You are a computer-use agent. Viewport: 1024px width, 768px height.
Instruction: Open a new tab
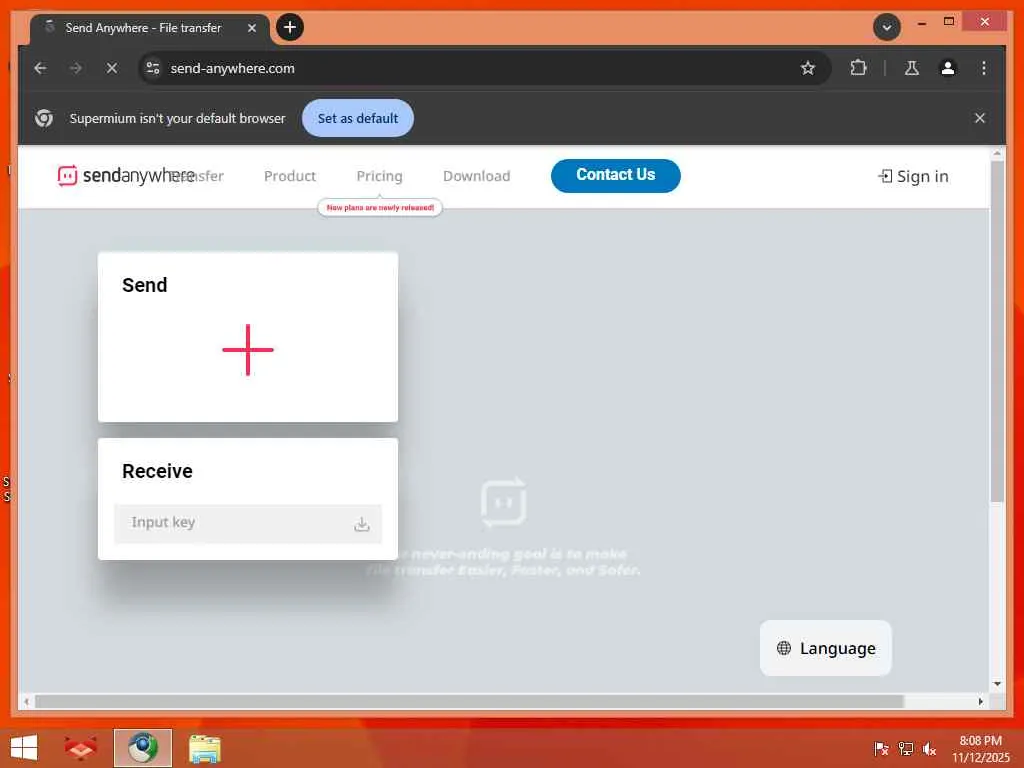point(290,27)
